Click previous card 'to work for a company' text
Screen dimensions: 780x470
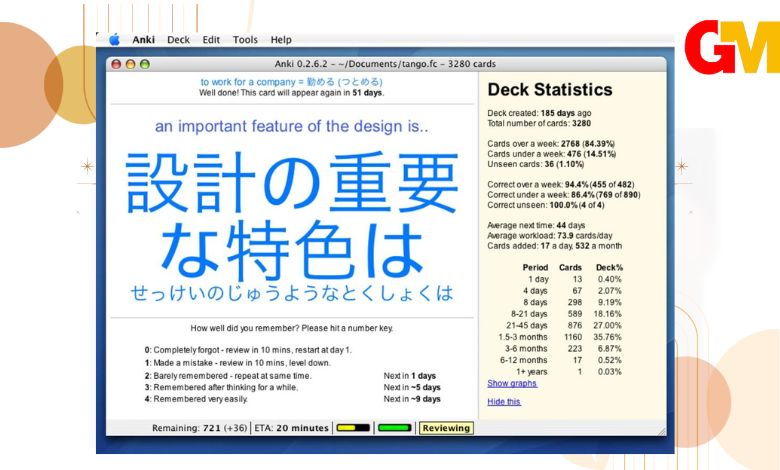pos(292,82)
